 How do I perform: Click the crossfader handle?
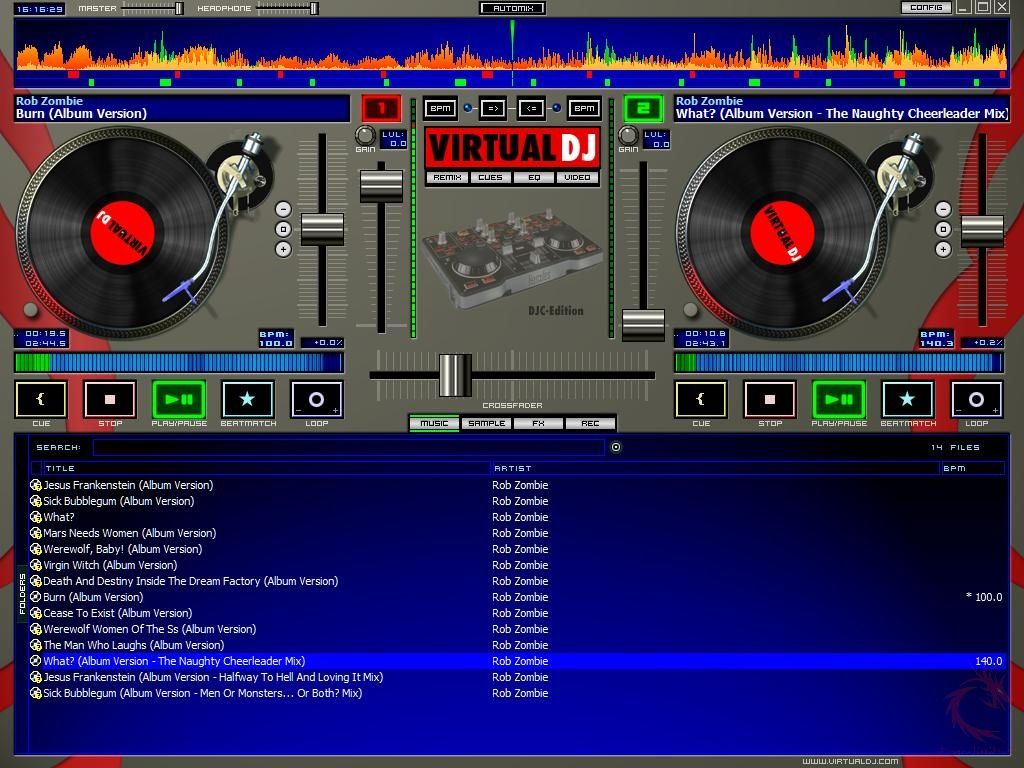pyautogui.click(x=455, y=376)
